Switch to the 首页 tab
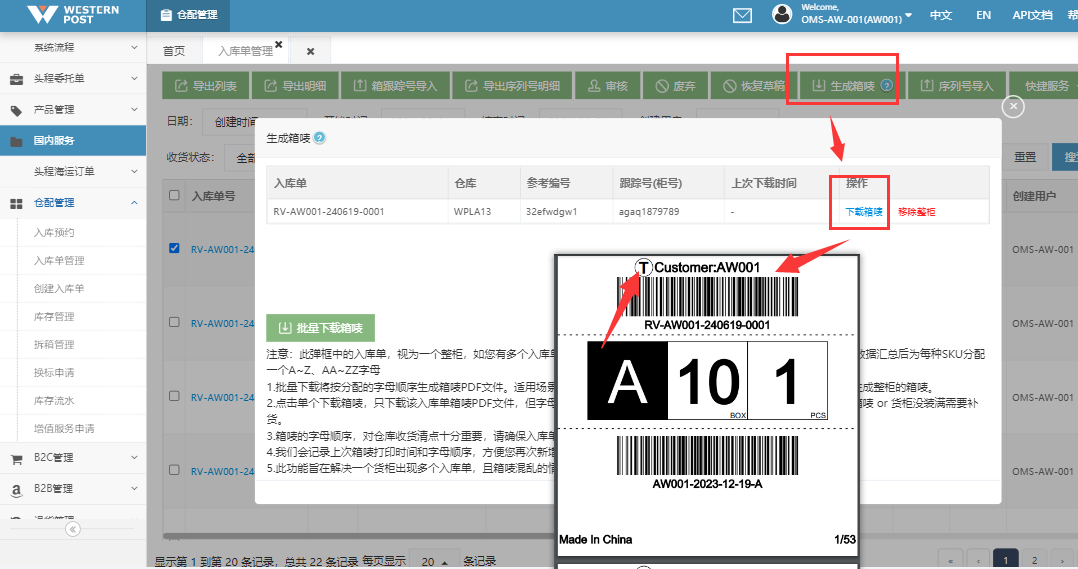The width and height of the screenshot is (1078, 569). pyautogui.click(x=174, y=51)
